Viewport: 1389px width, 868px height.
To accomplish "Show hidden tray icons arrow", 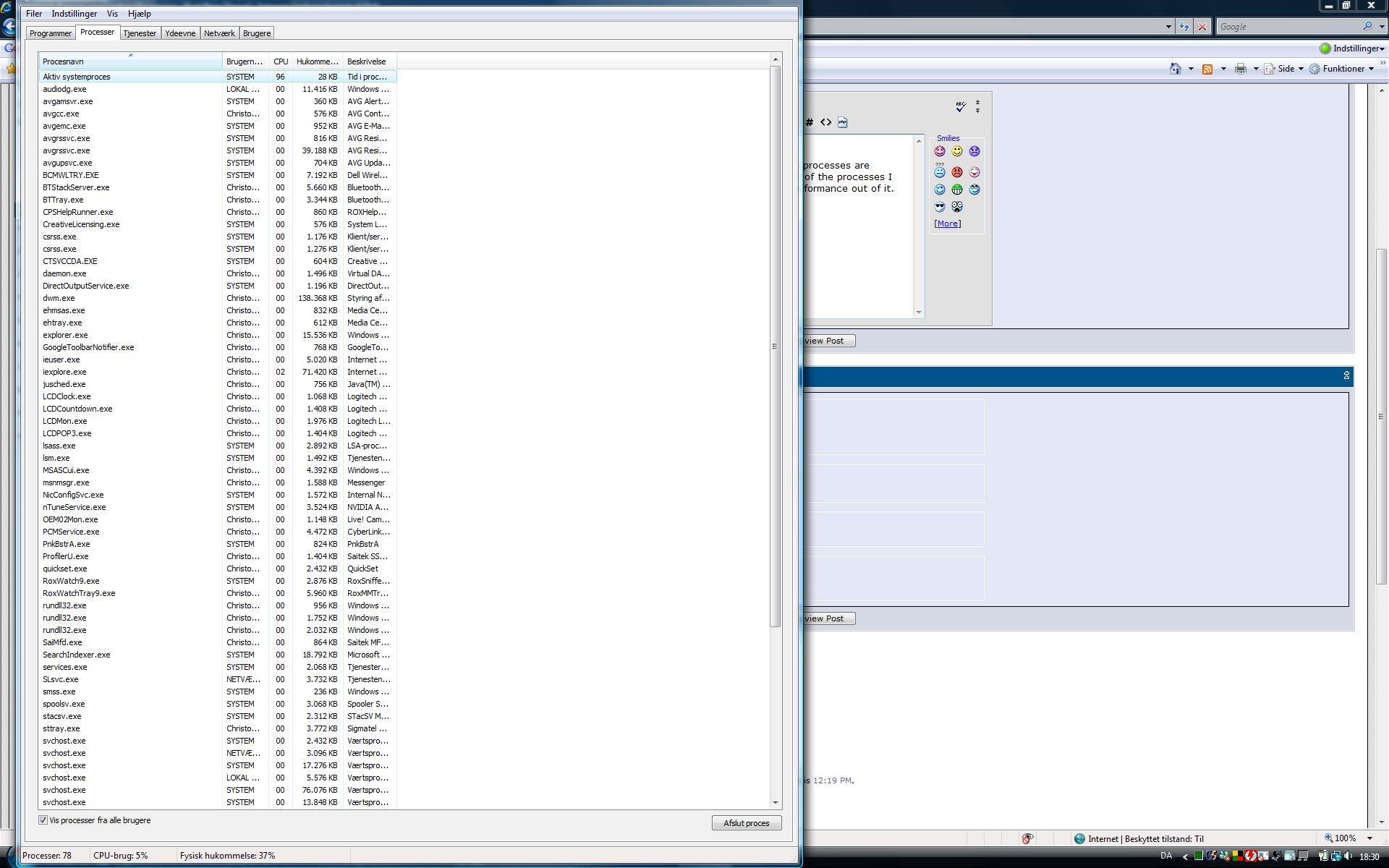I will (x=1185, y=856).
